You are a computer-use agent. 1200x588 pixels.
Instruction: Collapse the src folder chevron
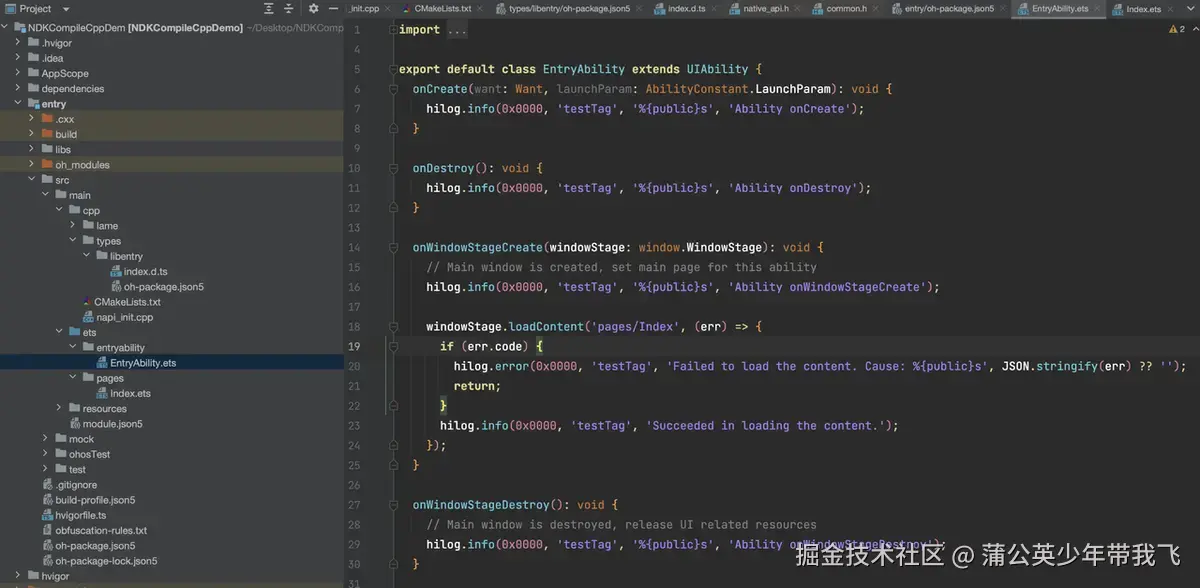point(32,180)
